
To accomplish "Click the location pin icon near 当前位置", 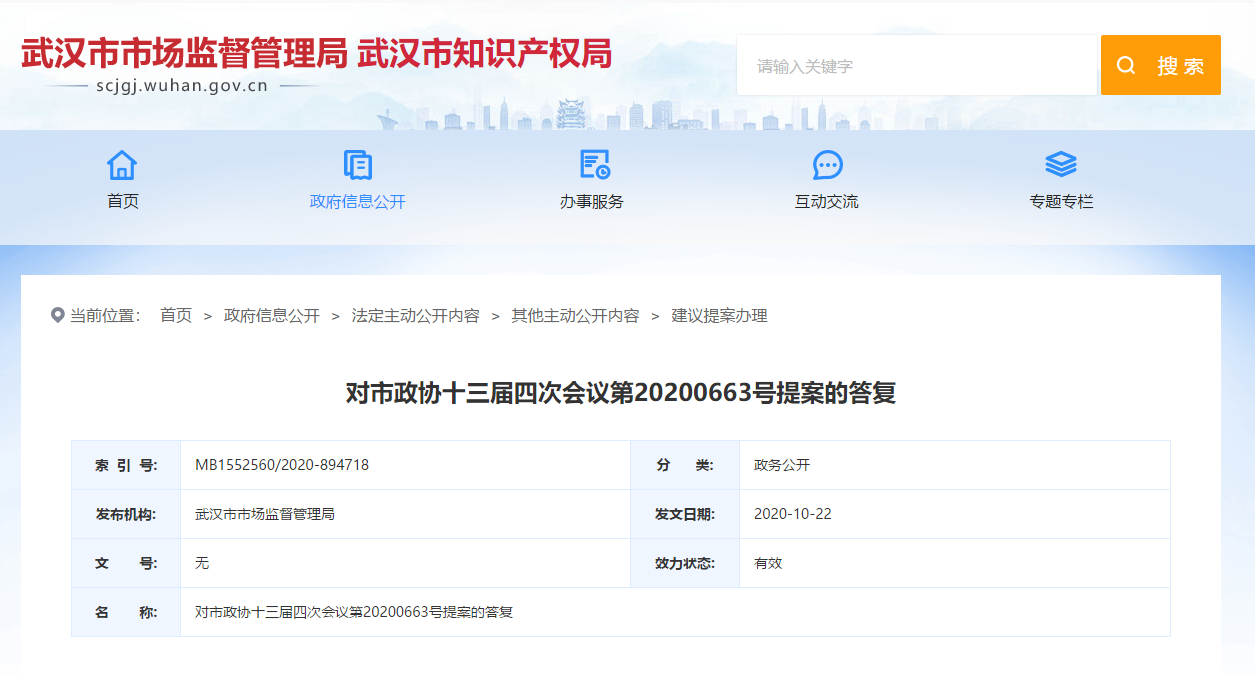I will (x=57, y=316).
